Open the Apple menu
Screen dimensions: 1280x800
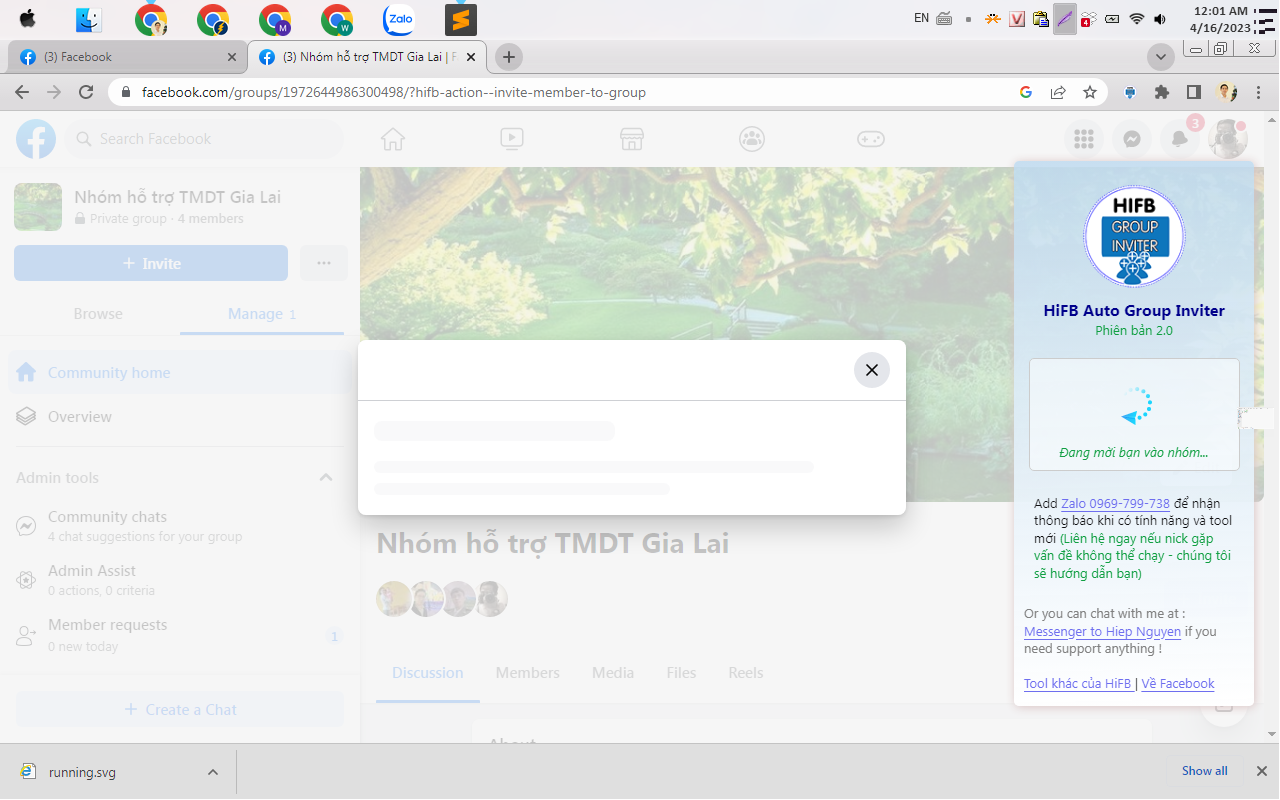(x=27, y=19)
